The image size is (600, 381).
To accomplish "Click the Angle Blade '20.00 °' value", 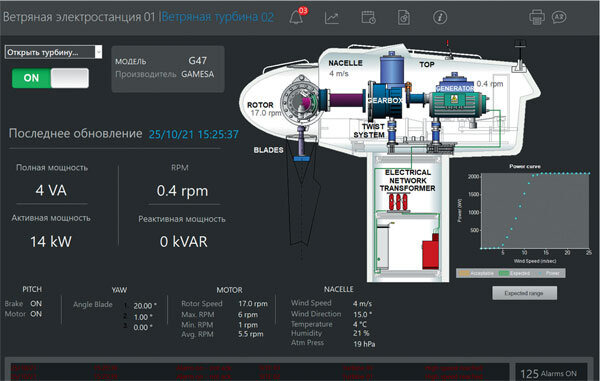I will click(145, 306).
